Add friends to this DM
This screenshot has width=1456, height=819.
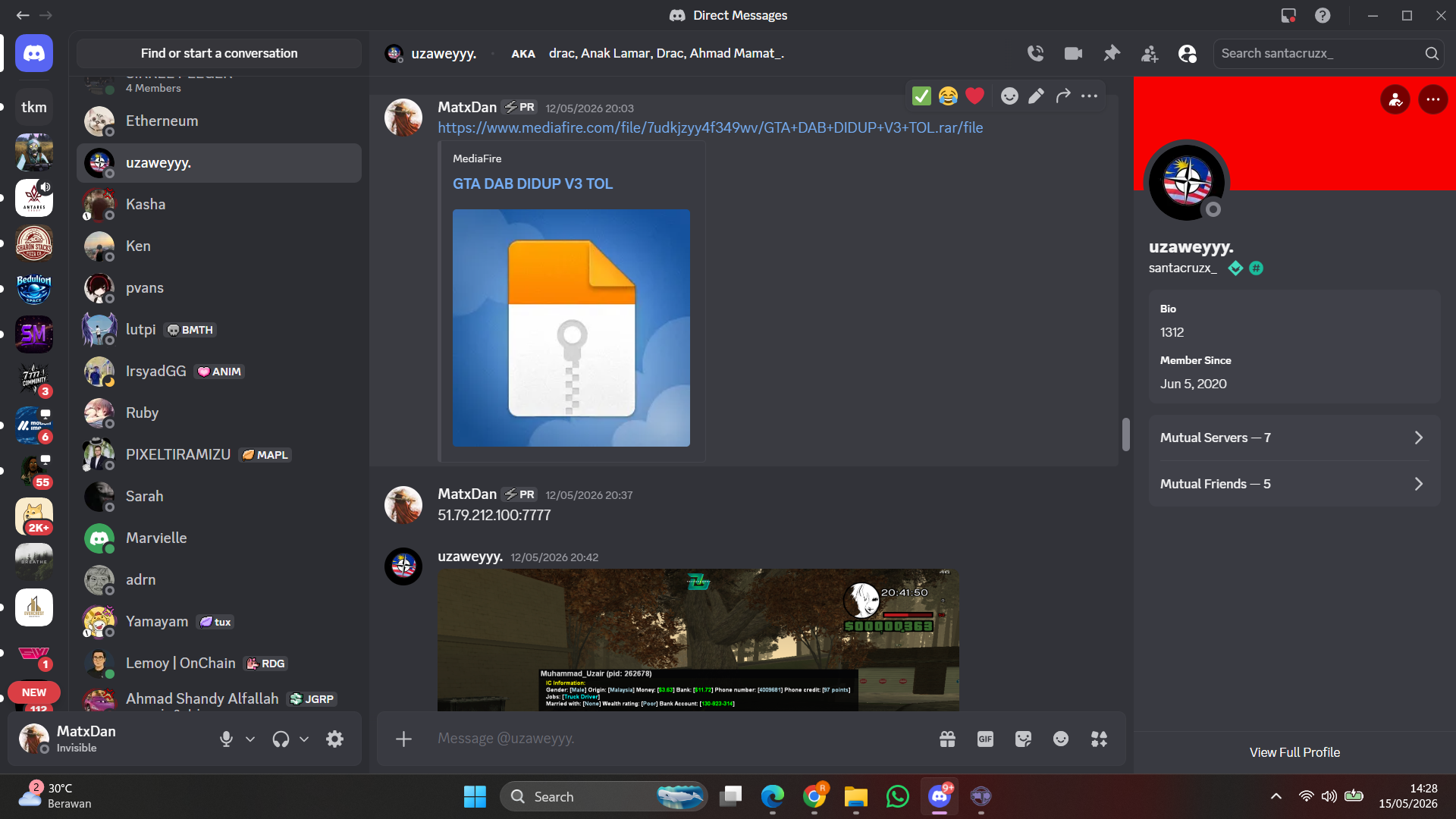(x=1150, y=53)
